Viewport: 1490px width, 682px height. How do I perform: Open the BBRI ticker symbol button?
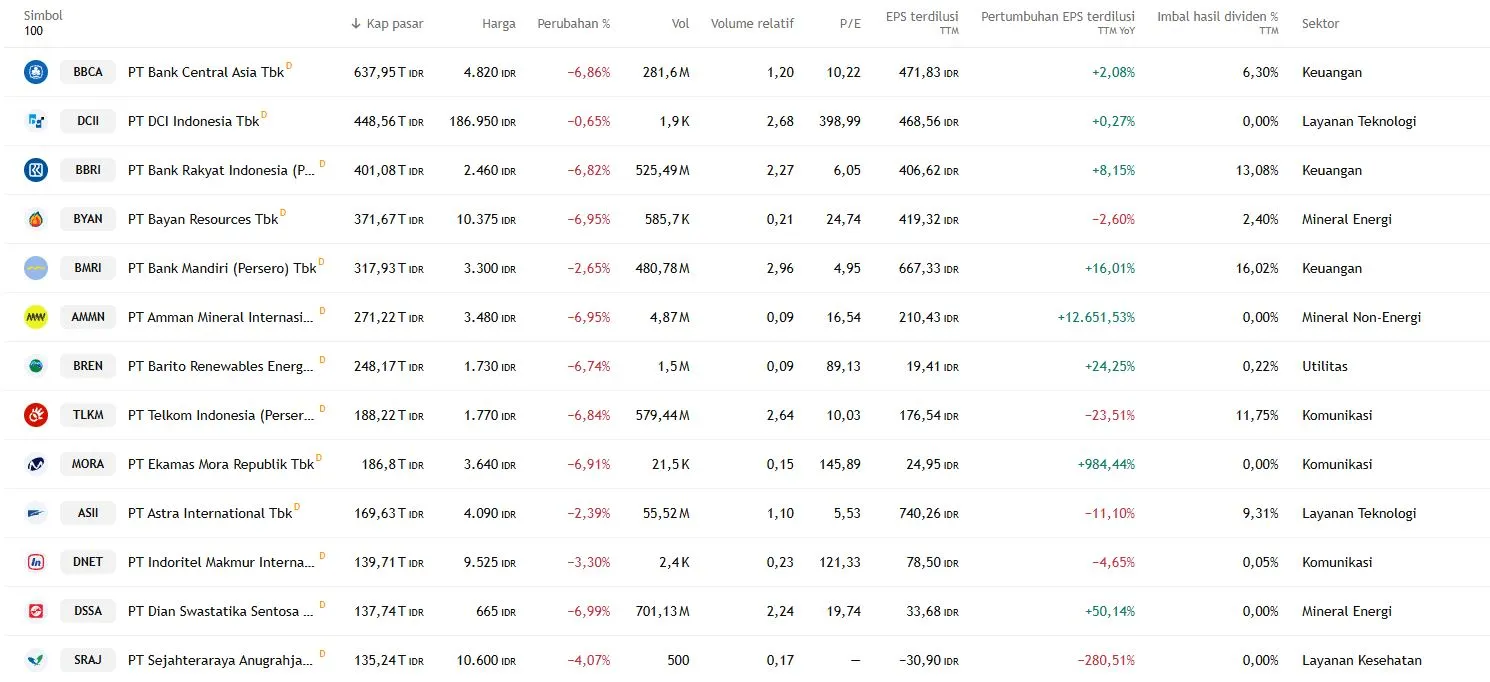(x=88, y=170)
